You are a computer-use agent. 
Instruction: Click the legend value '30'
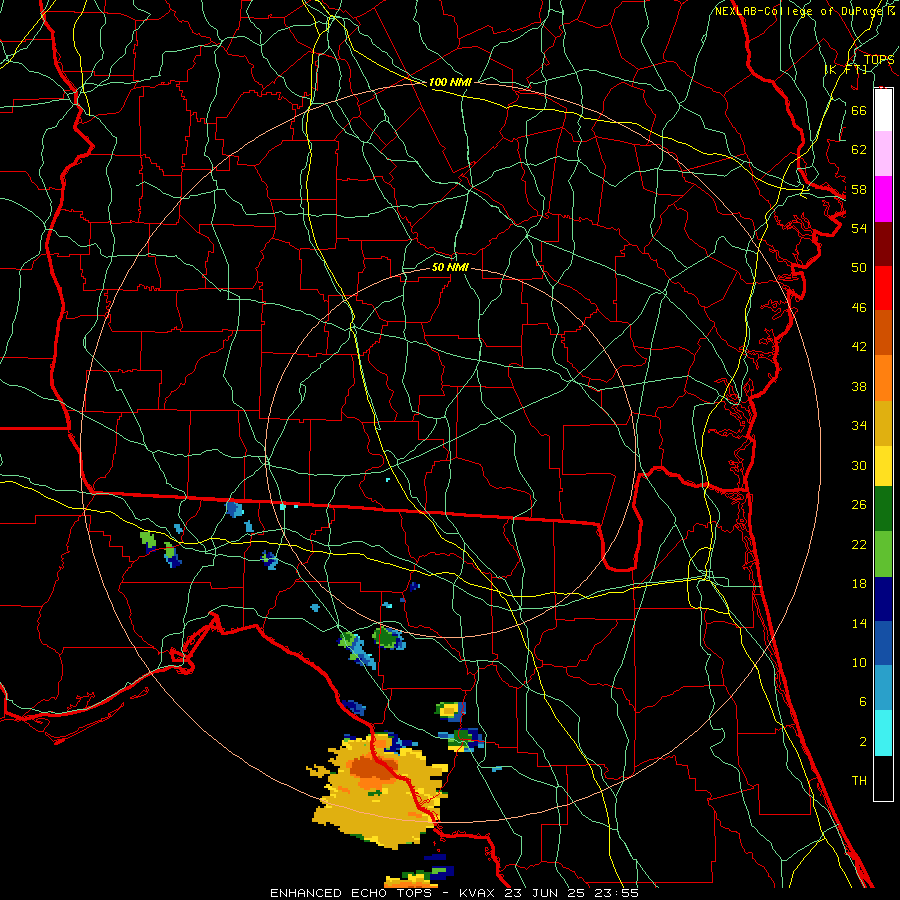pyautogui.click(x=859, y=465)
